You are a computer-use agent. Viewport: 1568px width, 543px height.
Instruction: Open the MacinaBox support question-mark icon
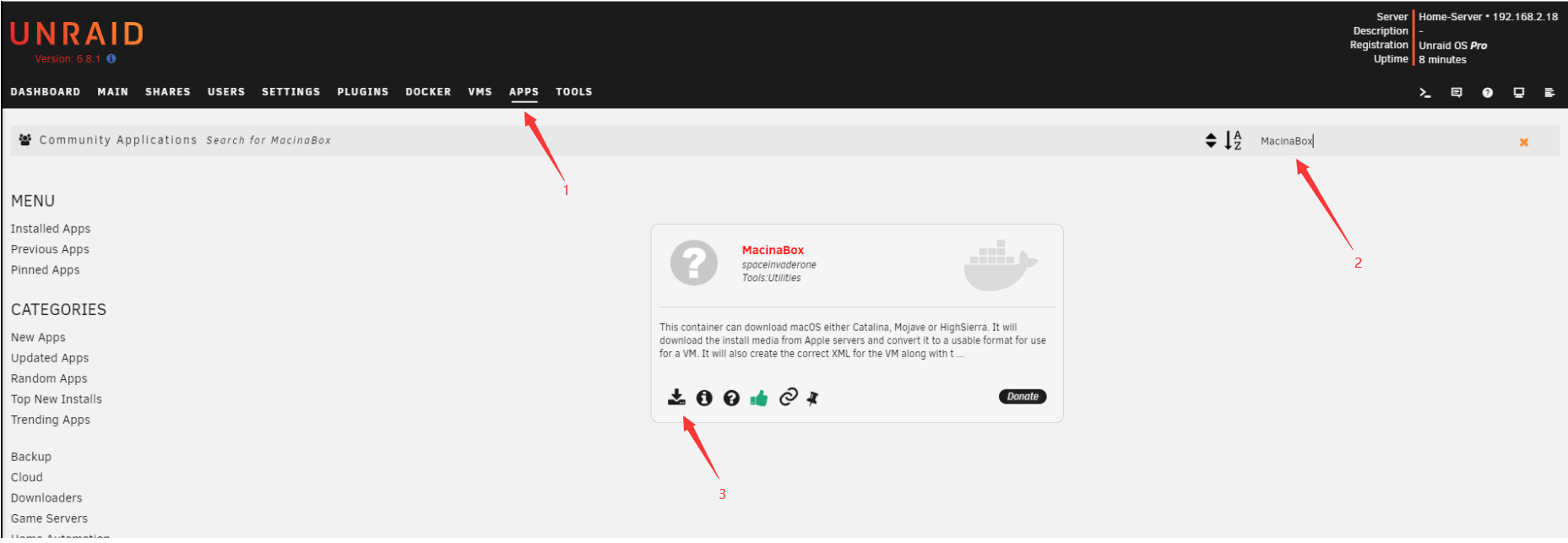tap(731, 398)
